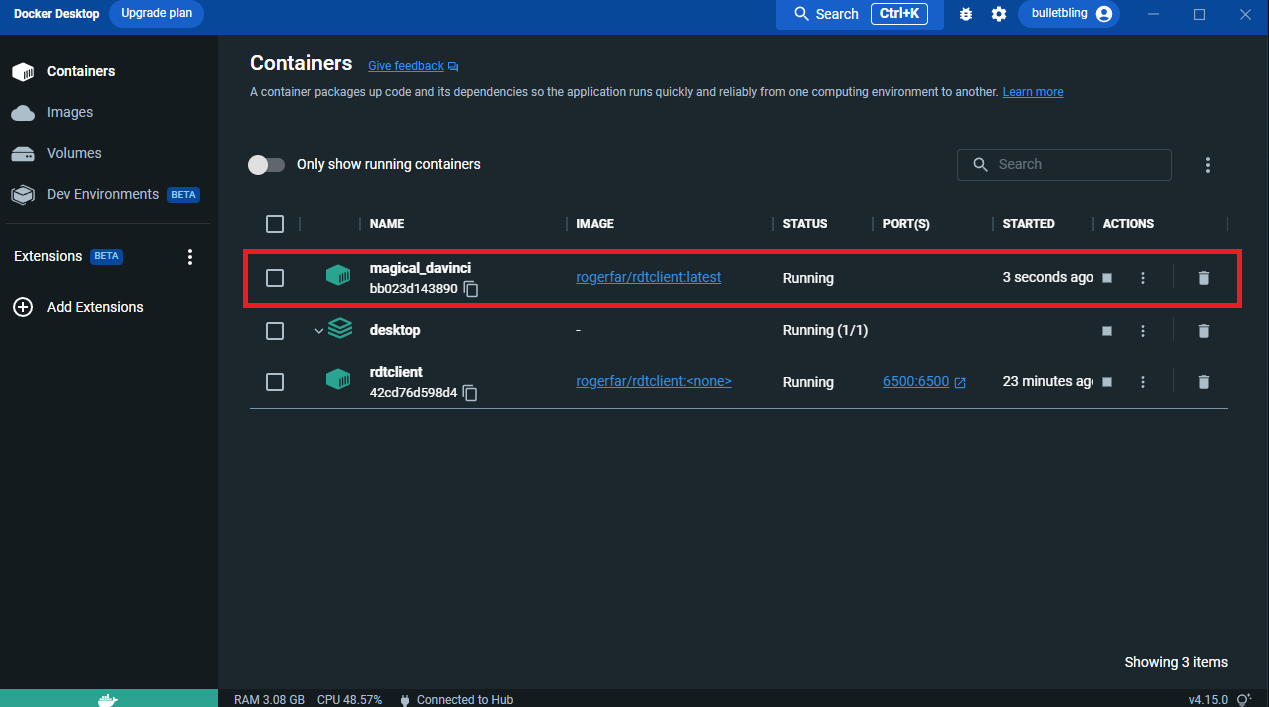Open Docker settings via the gear icon

click(x=998, y=14)
